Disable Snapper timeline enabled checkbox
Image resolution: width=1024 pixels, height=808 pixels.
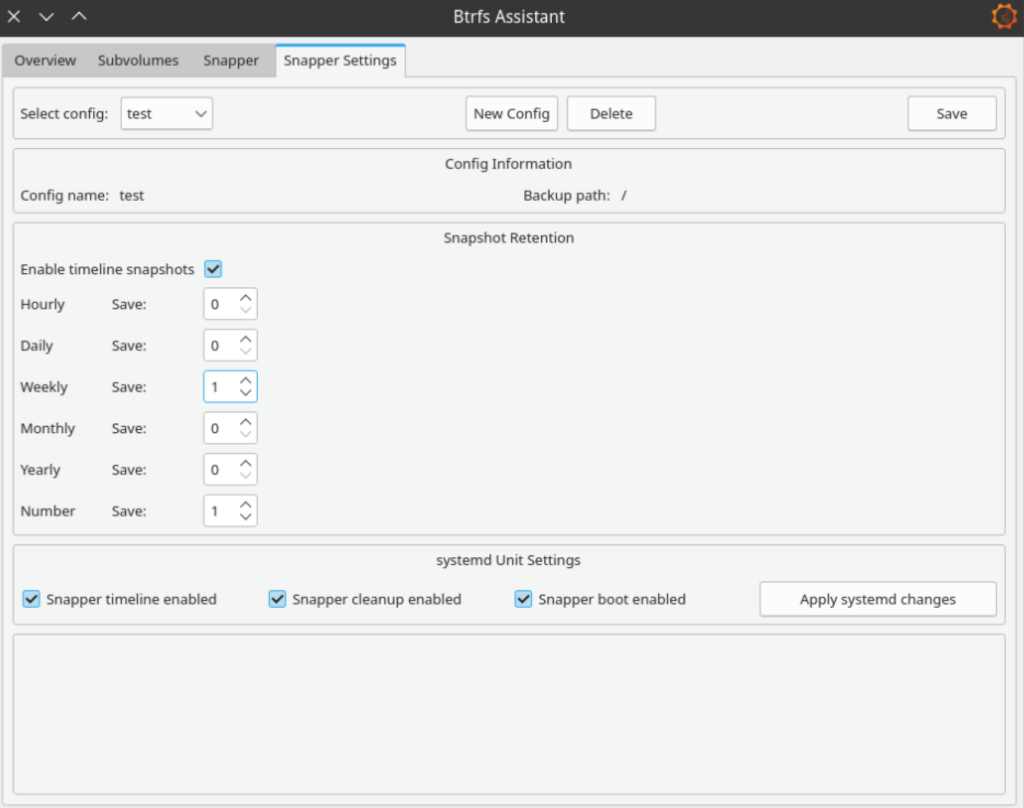31,599
